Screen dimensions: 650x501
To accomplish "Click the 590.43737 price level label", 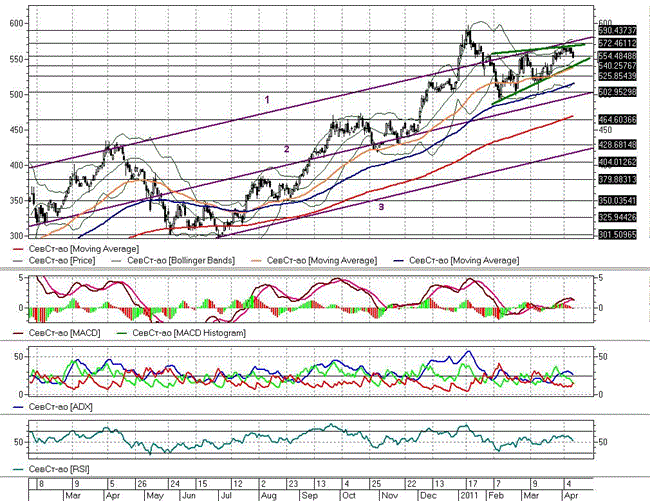I will [617, 30].
